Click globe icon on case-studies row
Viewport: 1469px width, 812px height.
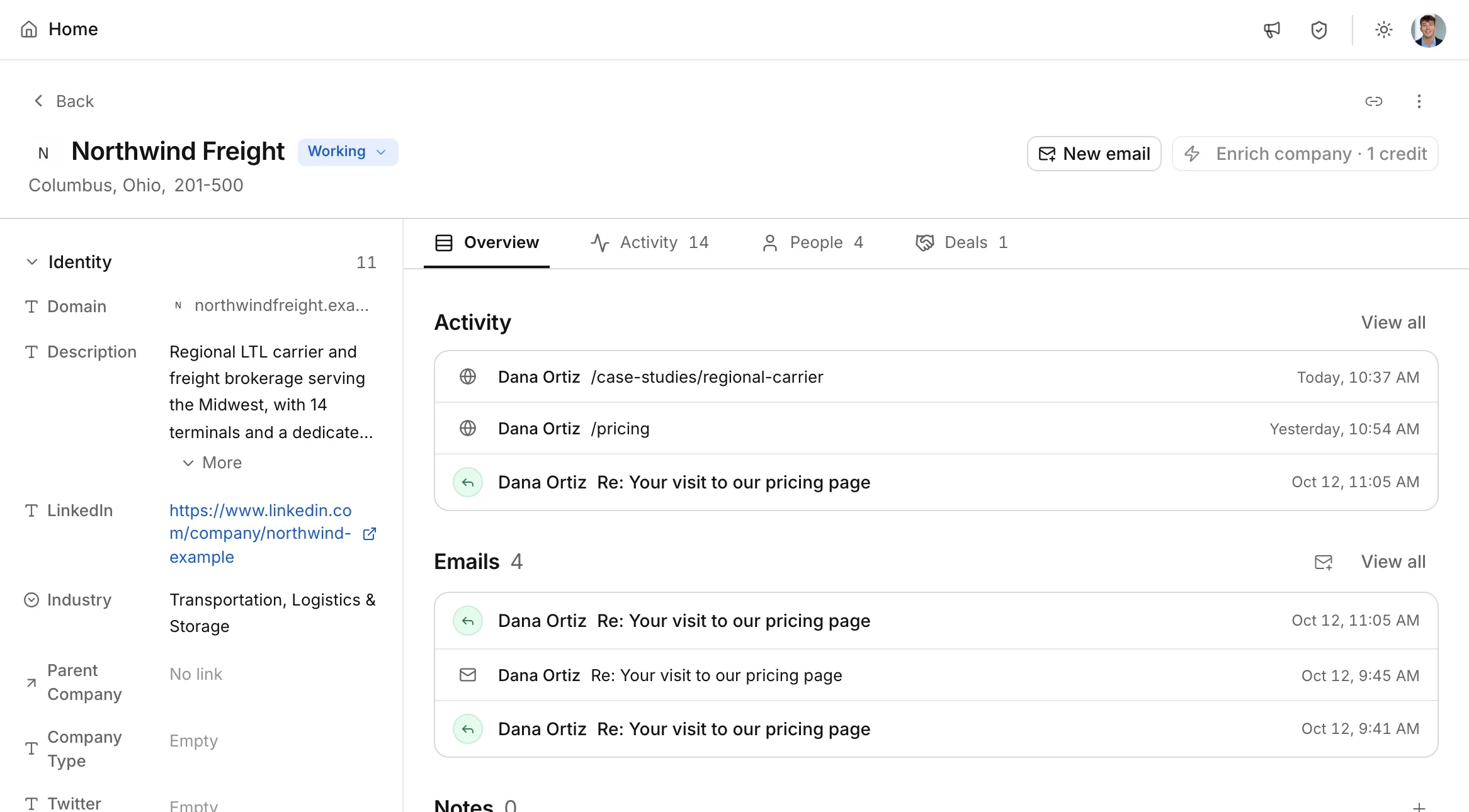click(x=468, y=377)
